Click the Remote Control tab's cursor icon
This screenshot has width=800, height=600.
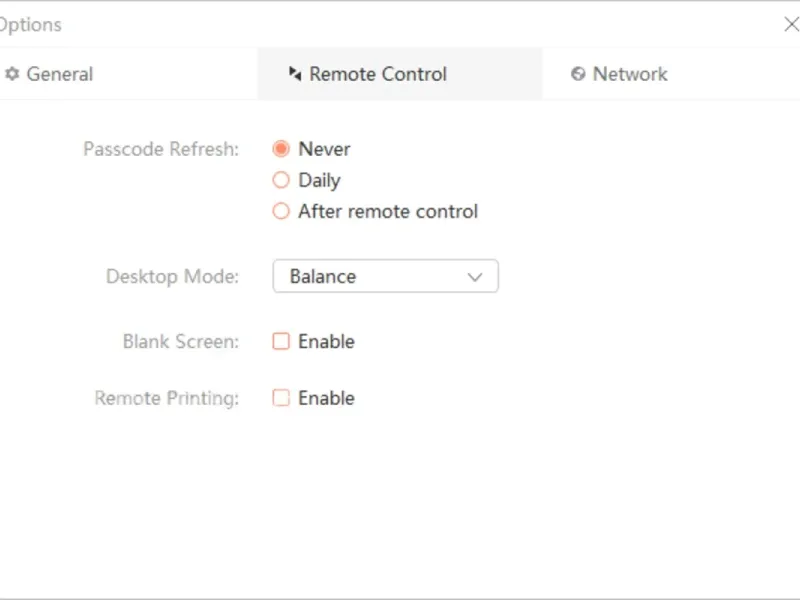pyautogui.click(x=294, y=74)
